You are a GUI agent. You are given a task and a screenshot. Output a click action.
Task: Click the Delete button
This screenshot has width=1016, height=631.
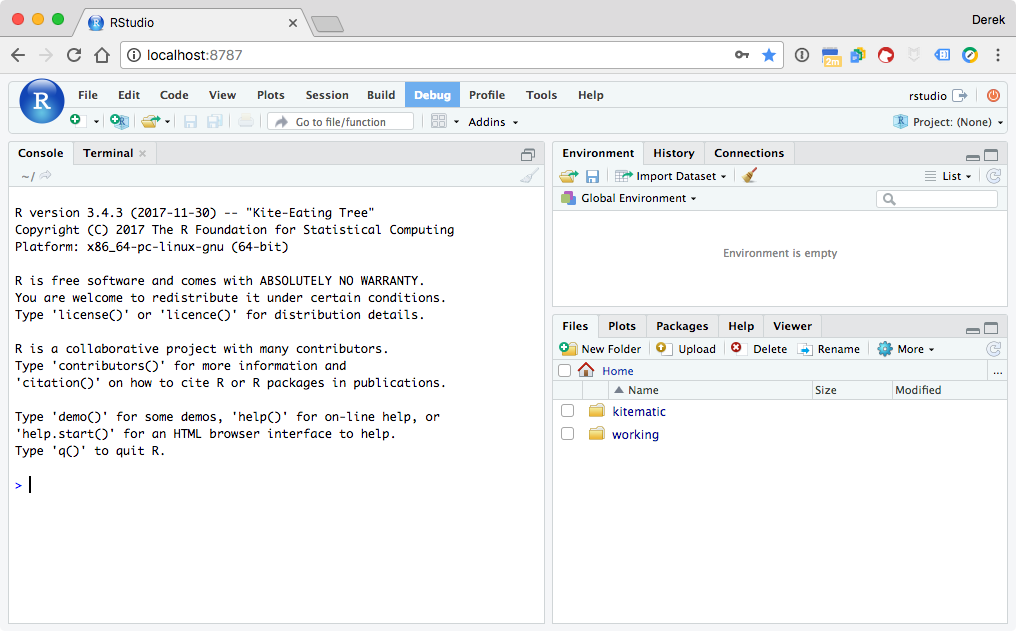pos(759,349)
